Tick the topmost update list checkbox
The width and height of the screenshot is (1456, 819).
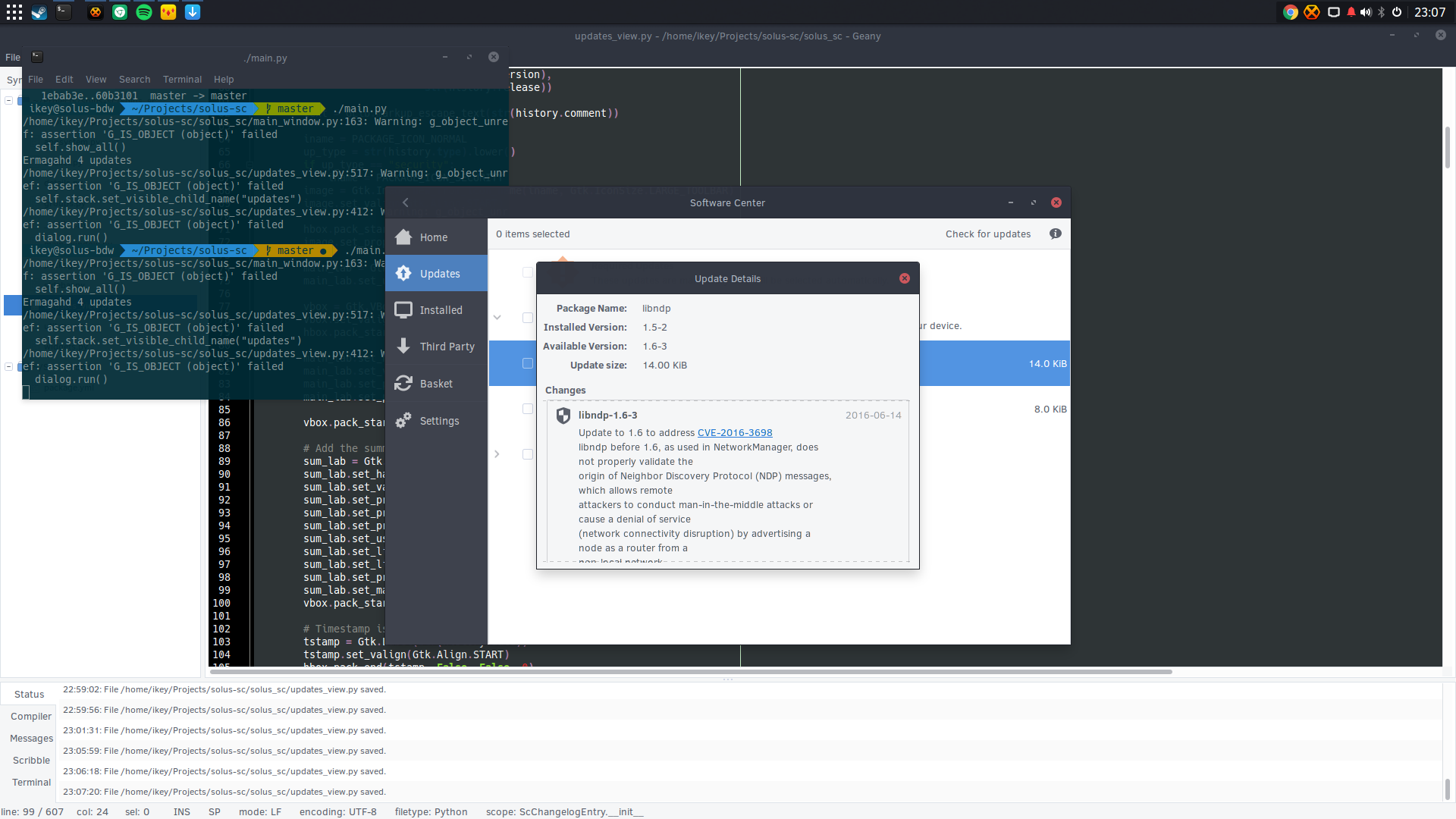[x=528, y=272]
